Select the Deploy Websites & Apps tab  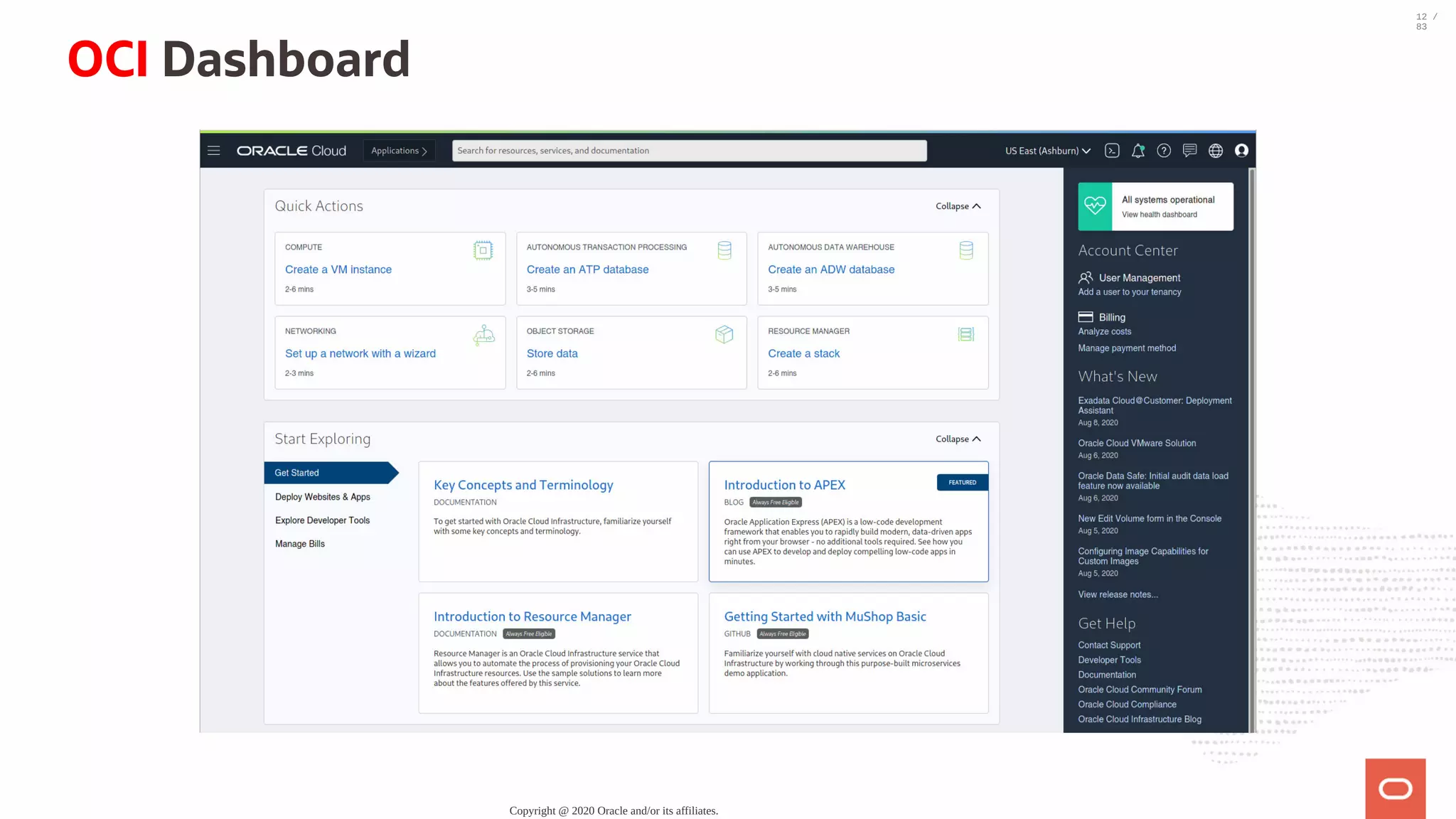click(x=323, y=497)
